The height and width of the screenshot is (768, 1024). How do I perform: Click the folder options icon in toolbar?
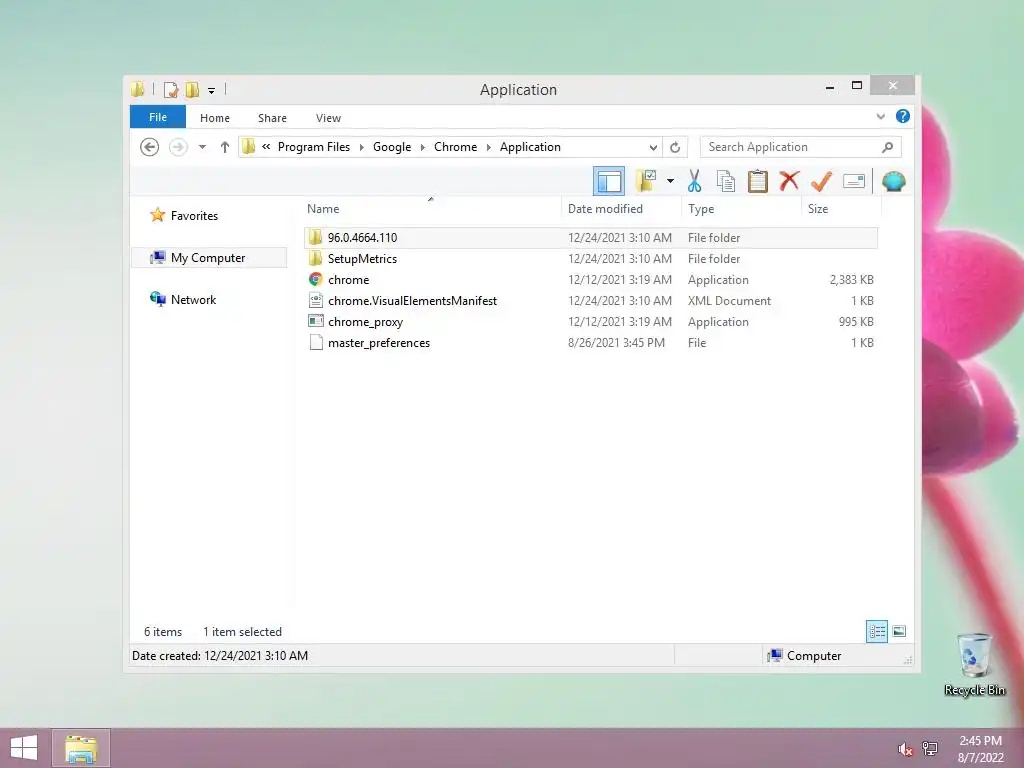coord(646,181)
